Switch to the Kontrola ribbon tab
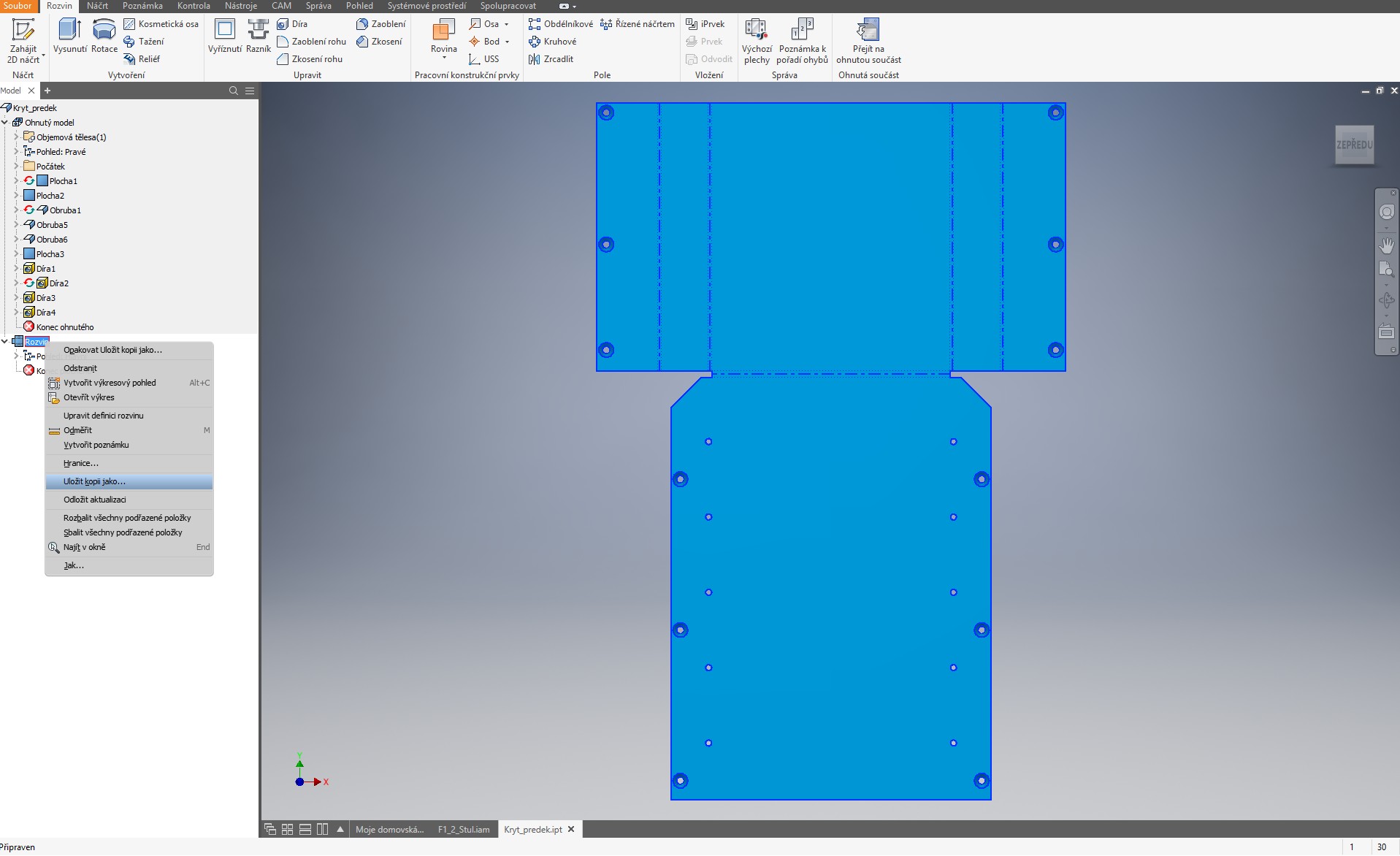Screen dimensions: 1400x856 [194, 6]
